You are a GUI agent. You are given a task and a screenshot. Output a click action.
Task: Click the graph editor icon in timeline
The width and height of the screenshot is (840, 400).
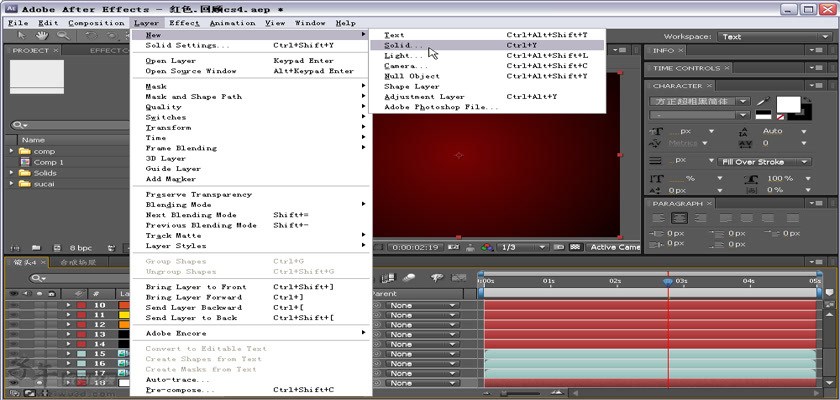[x=459, y=277]
